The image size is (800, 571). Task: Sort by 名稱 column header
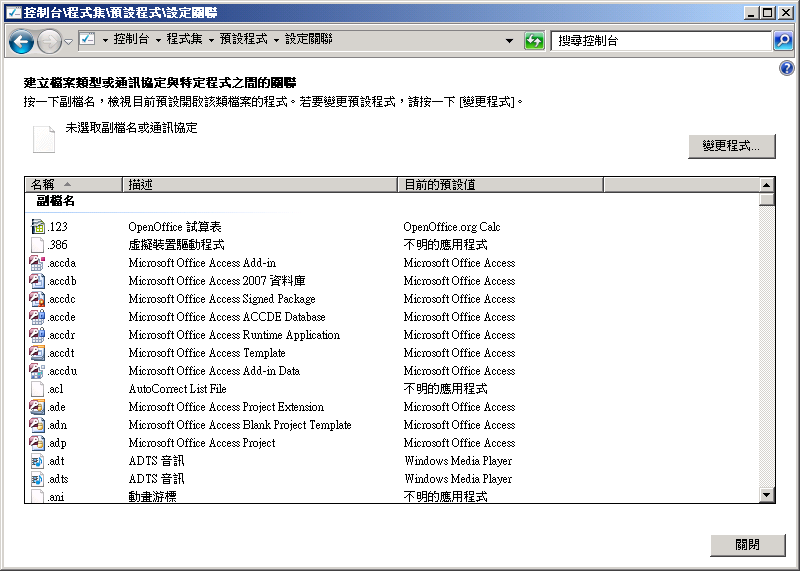pos(73,185)
